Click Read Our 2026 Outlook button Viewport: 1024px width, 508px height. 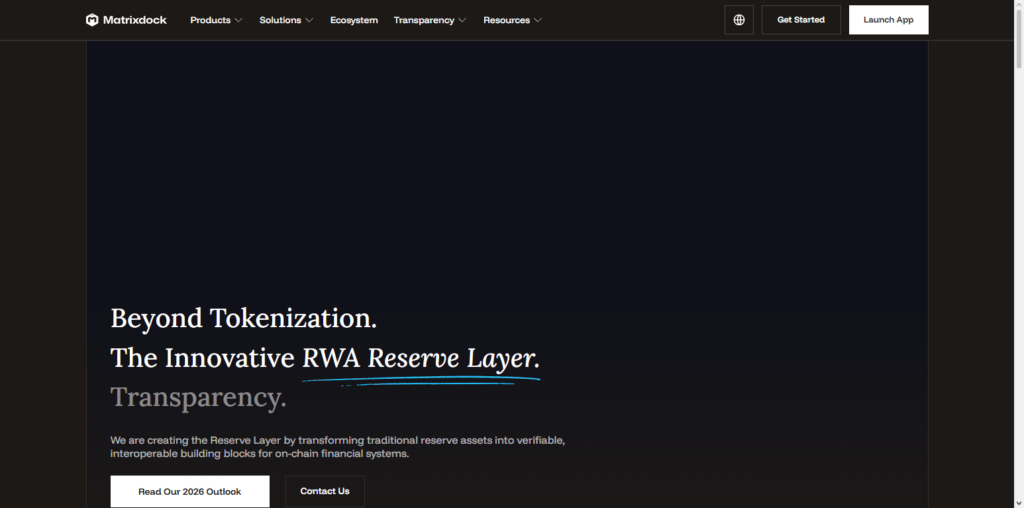pyautogui.click(x=189, y=491)
